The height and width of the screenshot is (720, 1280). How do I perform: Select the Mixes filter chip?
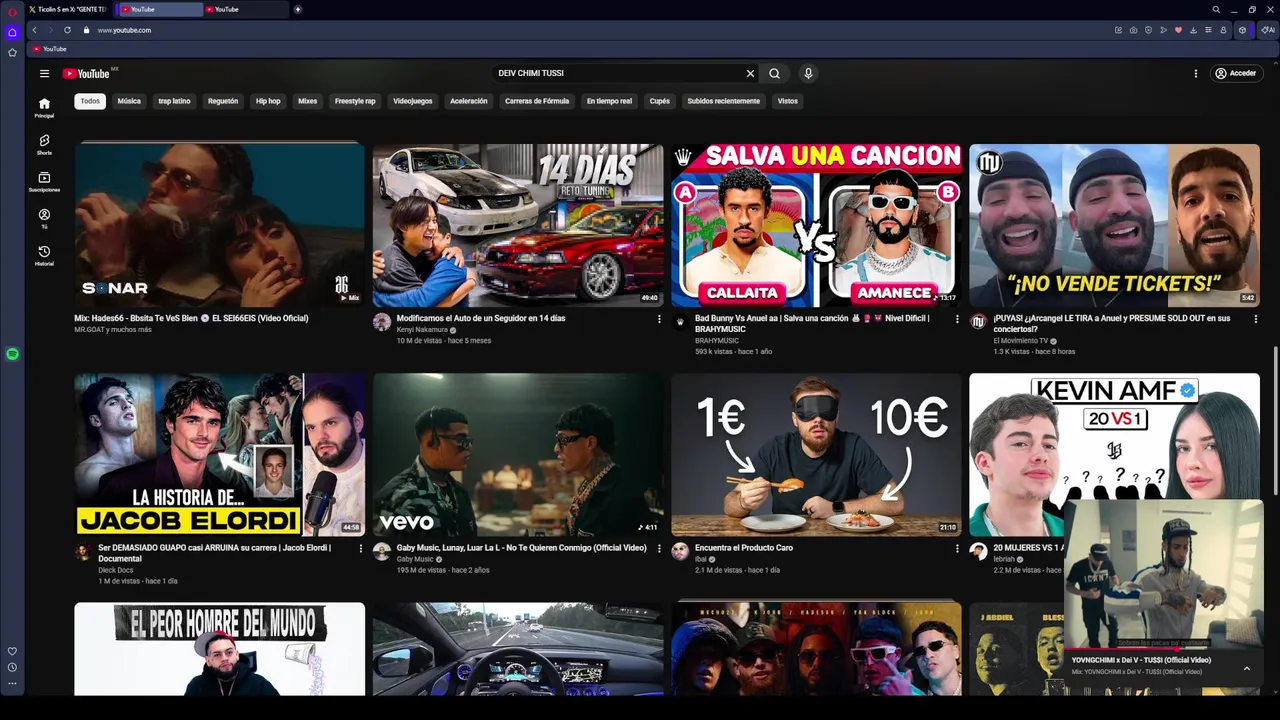[x=307, y=101]
